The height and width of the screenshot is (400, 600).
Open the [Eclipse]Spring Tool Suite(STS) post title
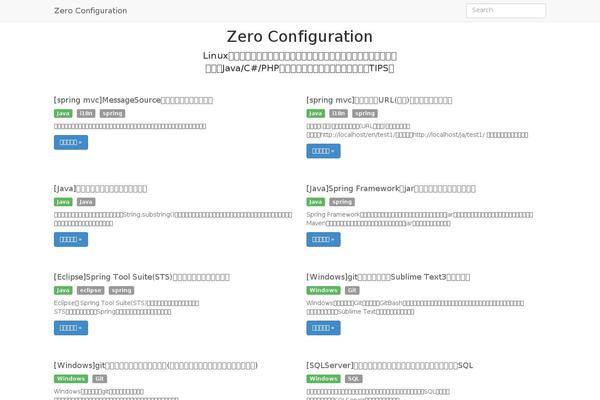click(142, 277)
